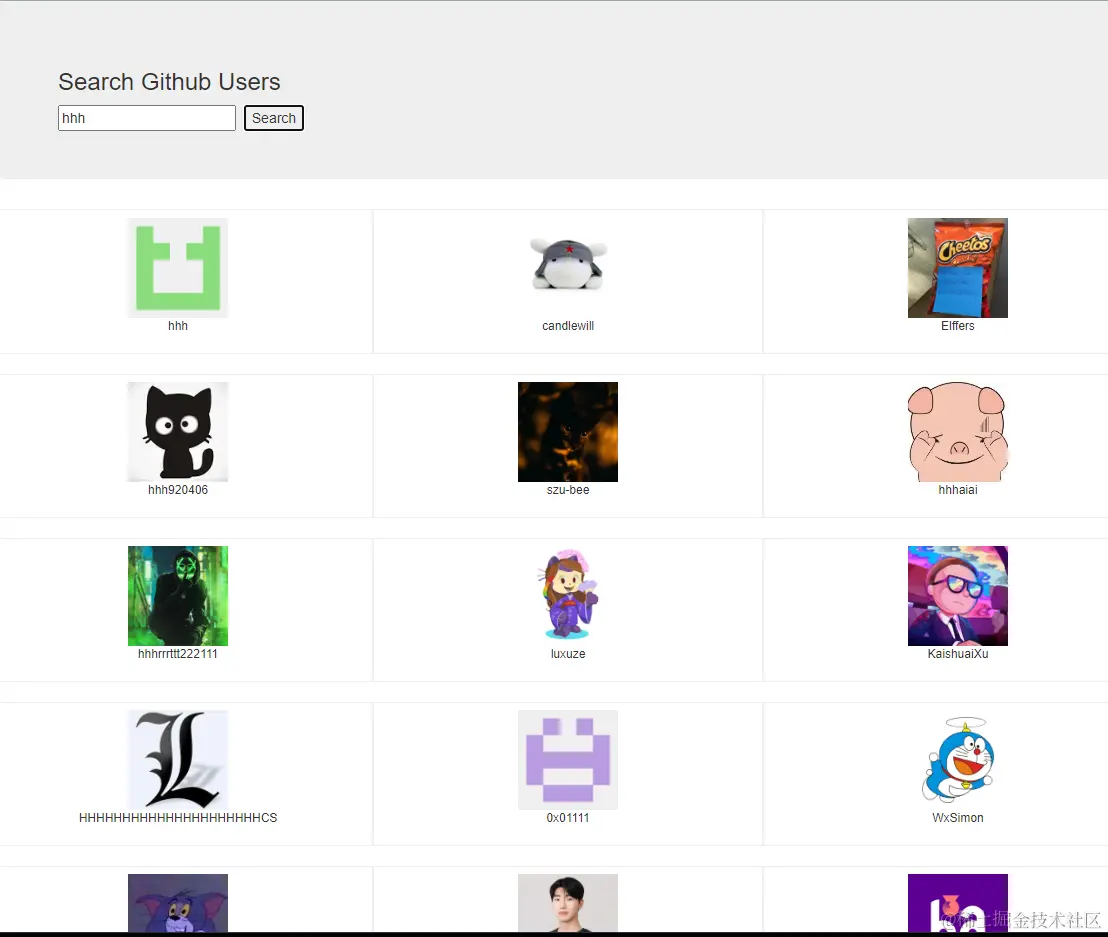1108x937 pixels.
Task: Click the black cat avatar of hhh920406
Action: tap(178, 432)
